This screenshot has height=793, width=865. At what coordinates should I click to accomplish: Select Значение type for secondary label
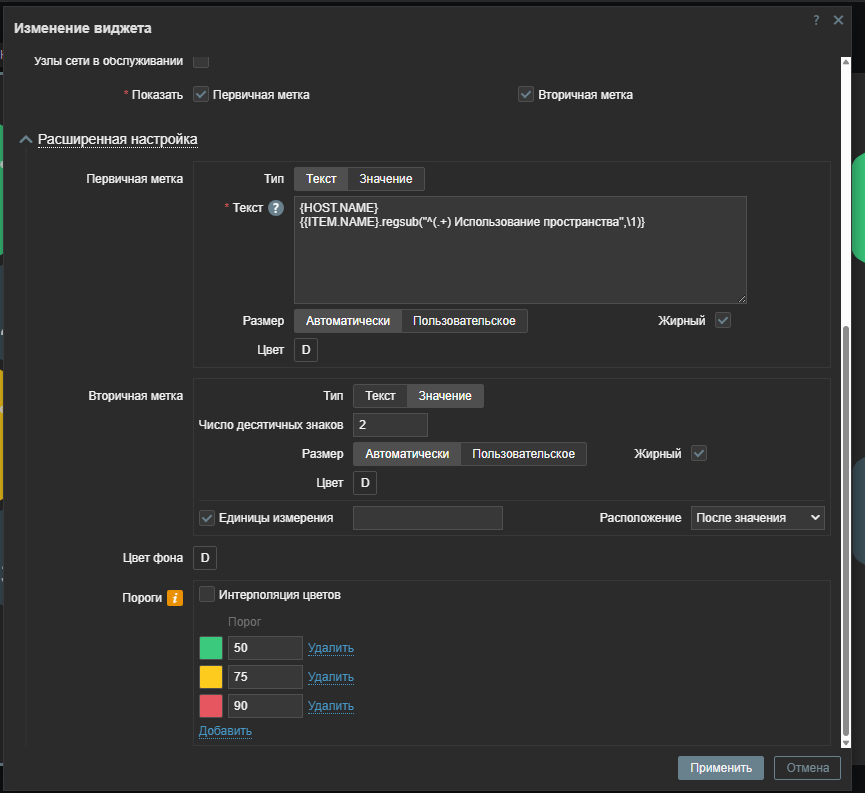coord(445,396)
